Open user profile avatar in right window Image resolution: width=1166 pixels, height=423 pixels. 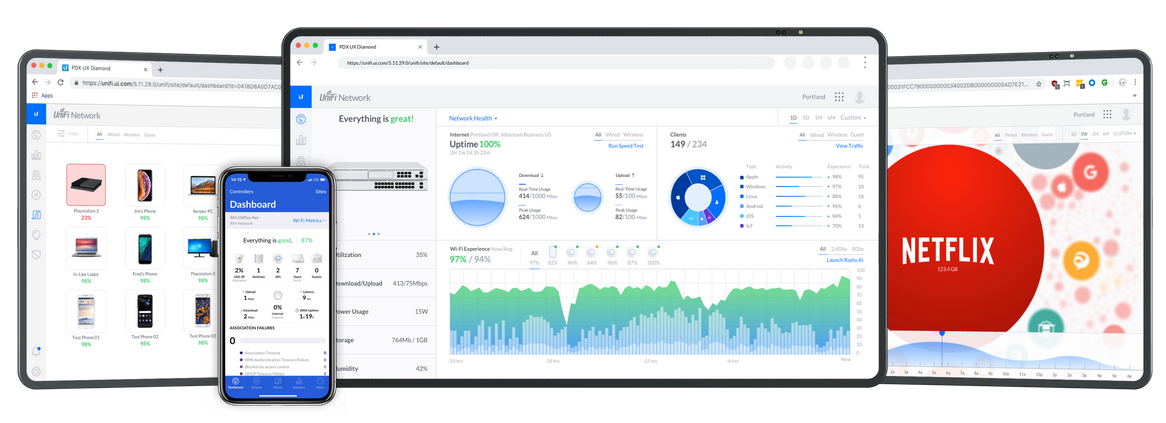1127,114
